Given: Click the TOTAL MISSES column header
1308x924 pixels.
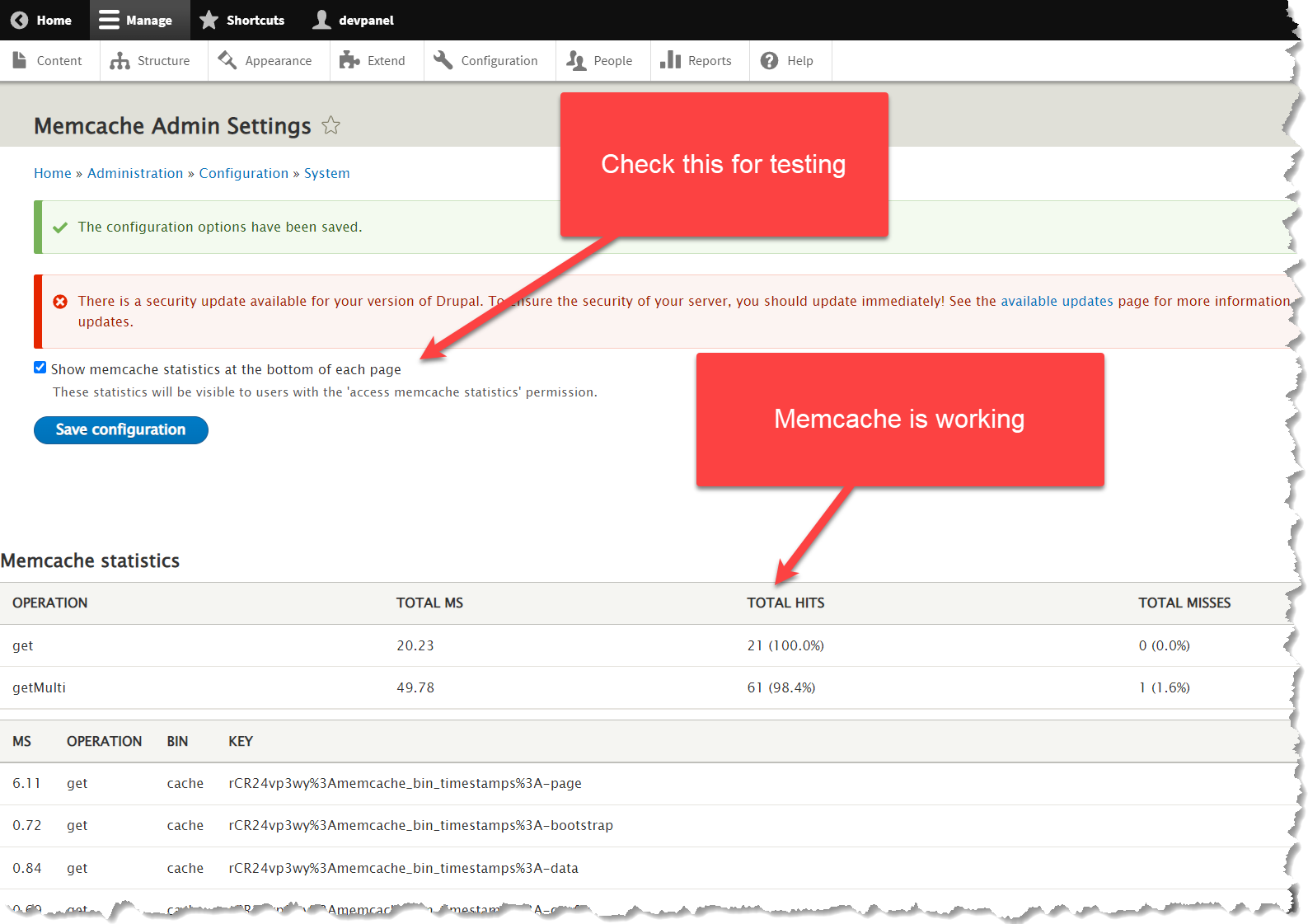Looking at the screenshot, I should (1184, 603).
